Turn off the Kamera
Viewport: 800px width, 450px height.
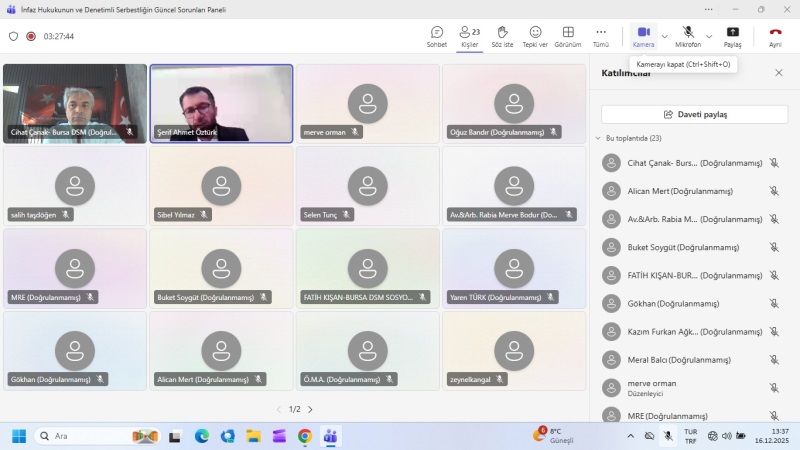(643, 36)
